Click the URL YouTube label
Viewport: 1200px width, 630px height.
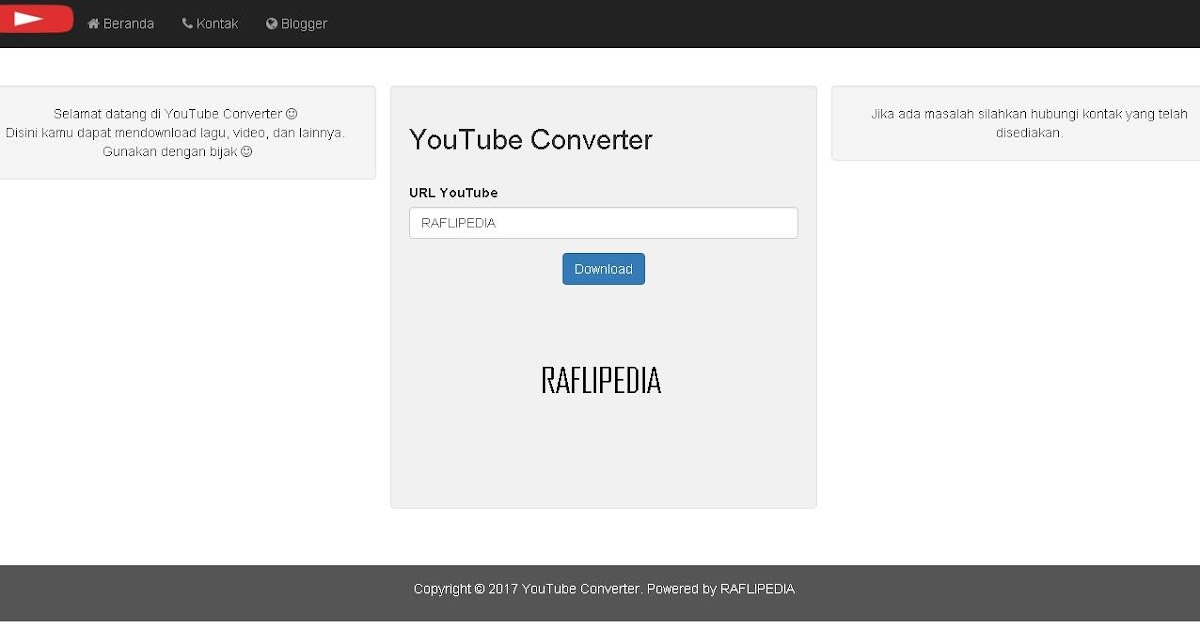pos(453,192)
